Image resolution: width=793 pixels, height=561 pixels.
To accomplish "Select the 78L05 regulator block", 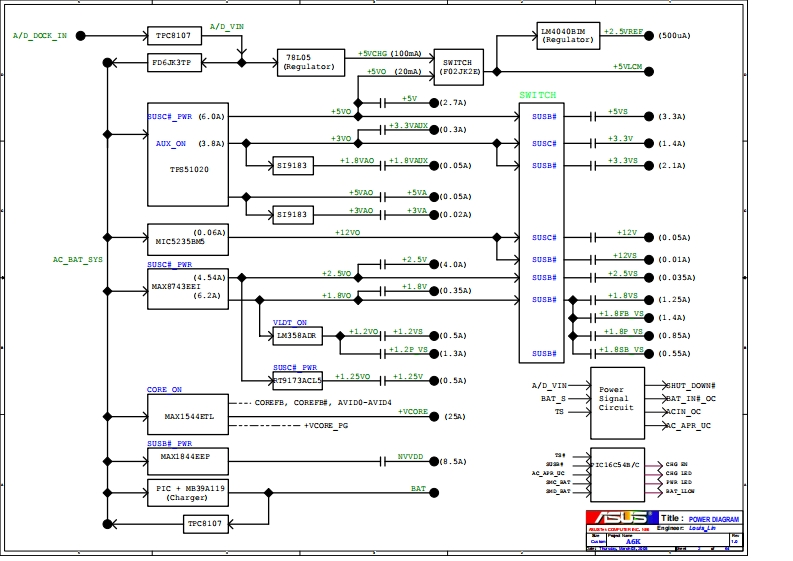I will click(x=310, y=62).
